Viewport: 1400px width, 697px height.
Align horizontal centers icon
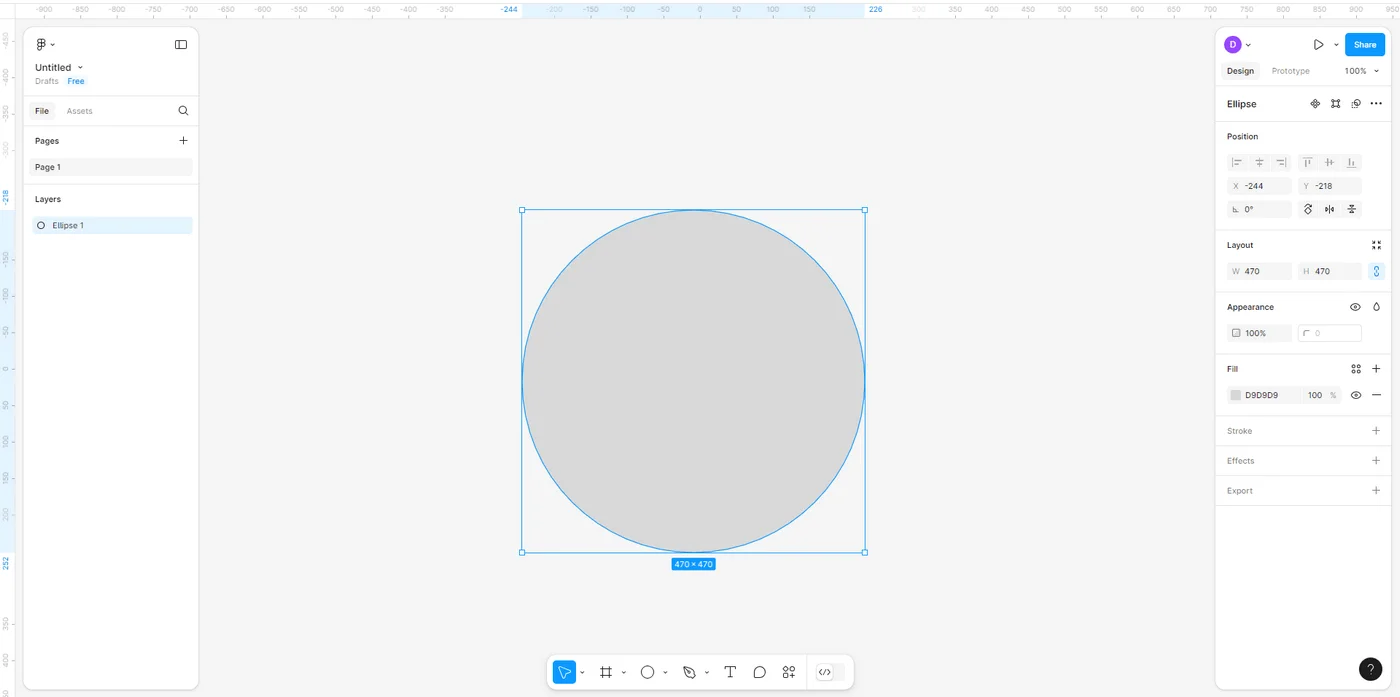[x=1259, y=162]
